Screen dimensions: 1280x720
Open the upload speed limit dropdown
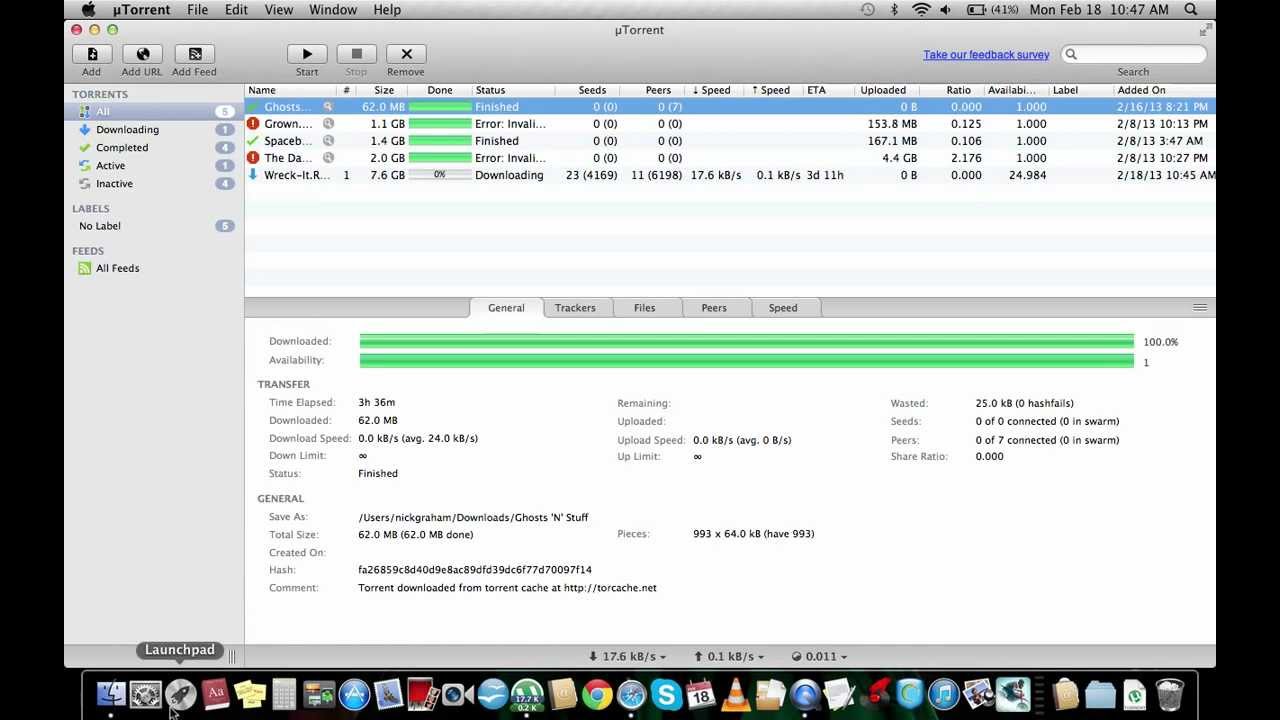pos(729,656)
